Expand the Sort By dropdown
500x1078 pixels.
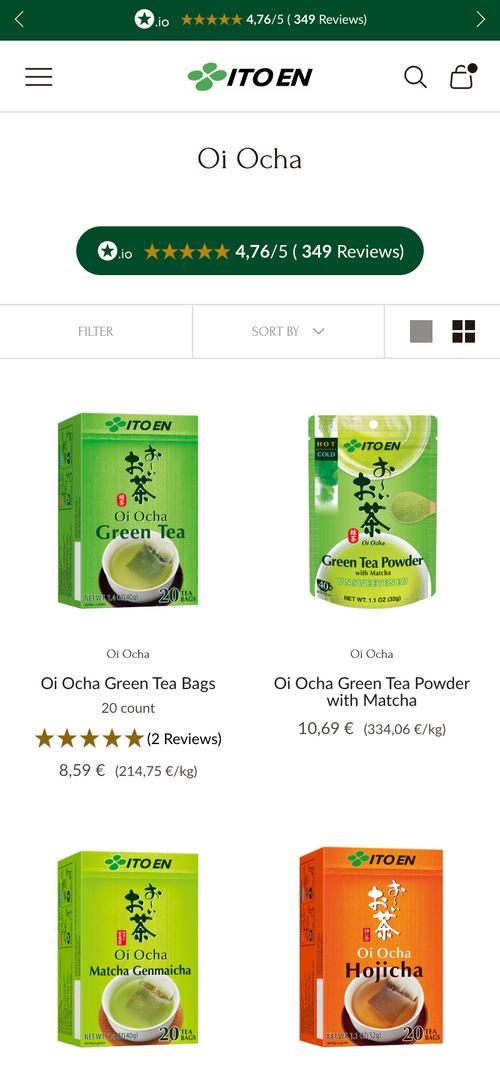click(288, 331)
